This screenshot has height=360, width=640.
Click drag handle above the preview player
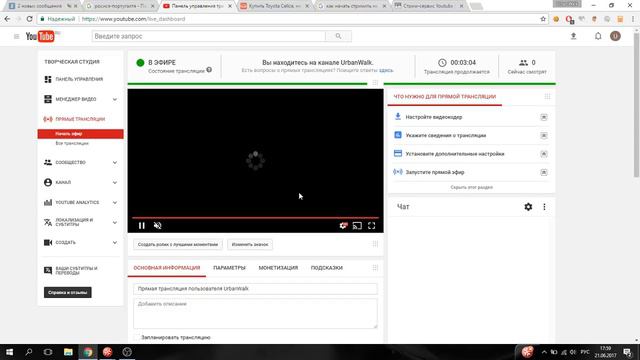(375, 83)
